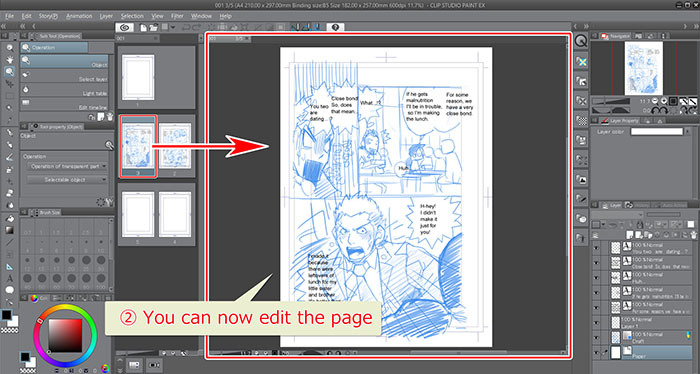
Task: Hide the Draft layer
Action: (596, 338)
